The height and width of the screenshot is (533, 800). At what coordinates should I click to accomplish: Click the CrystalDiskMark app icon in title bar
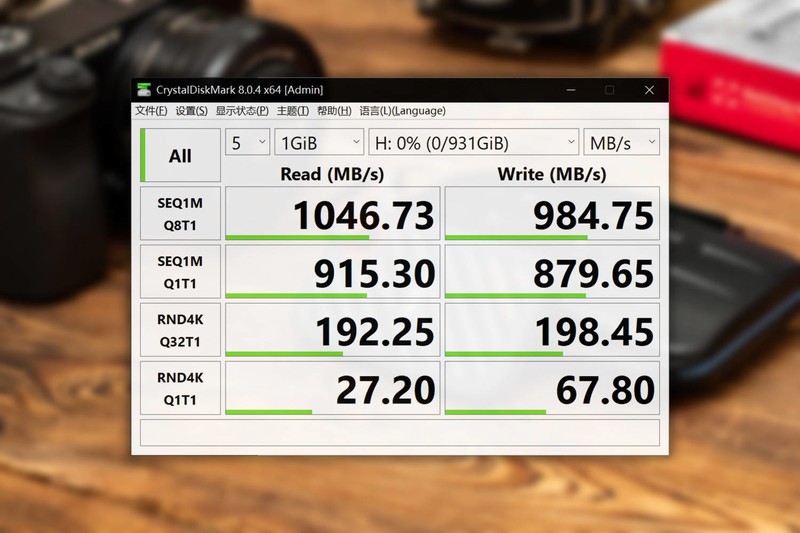click(x=144, y=90)
